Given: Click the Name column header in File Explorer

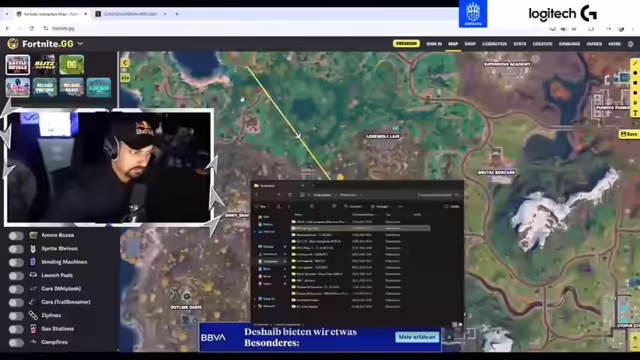Looking at the screenshot, I should pyautogui.click(x=298, y=215).
